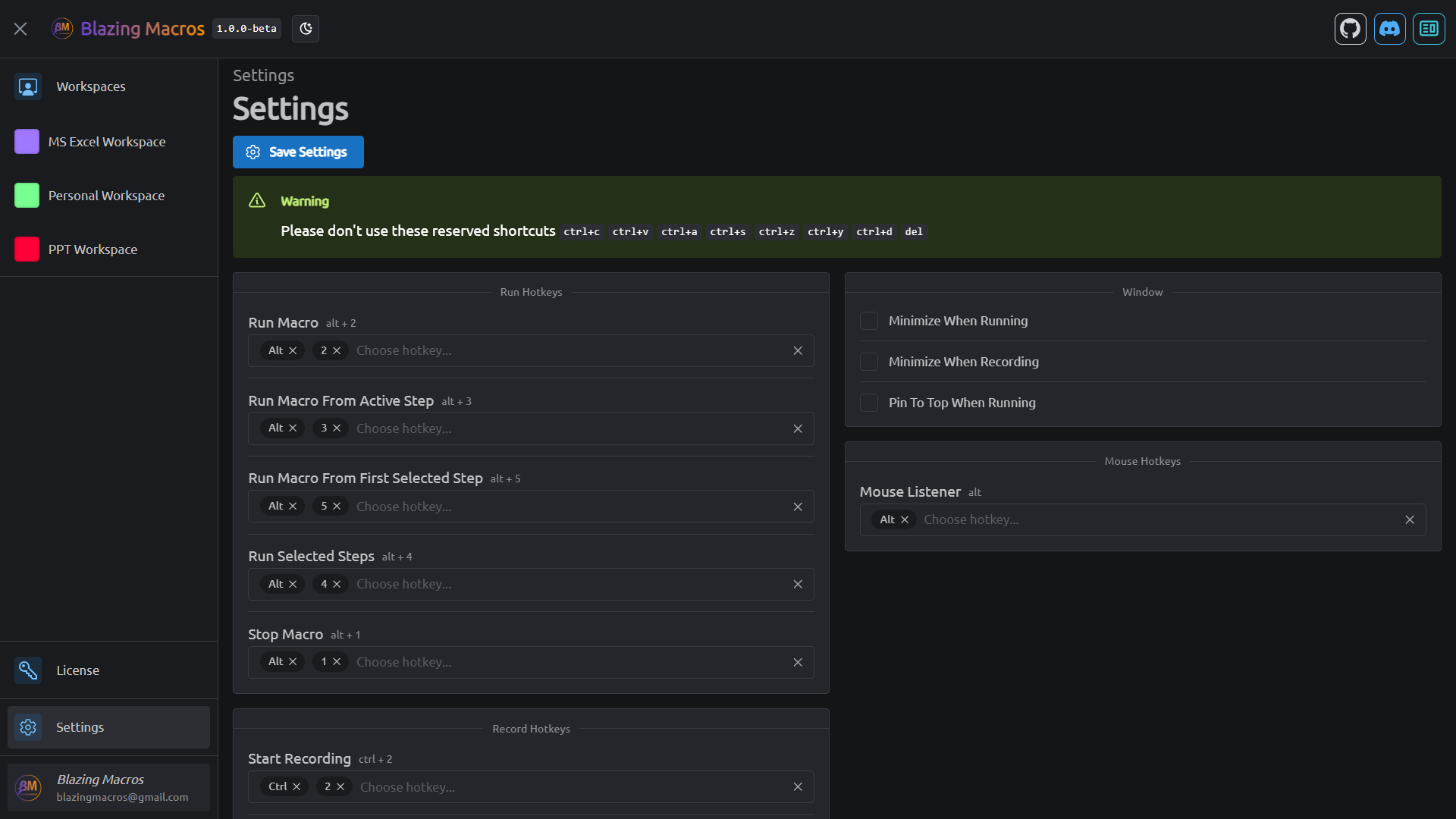The image size is (1456, 819).
Task: Remove 4 tag from Run Selected Steps
Action: (x=337, y=584)
